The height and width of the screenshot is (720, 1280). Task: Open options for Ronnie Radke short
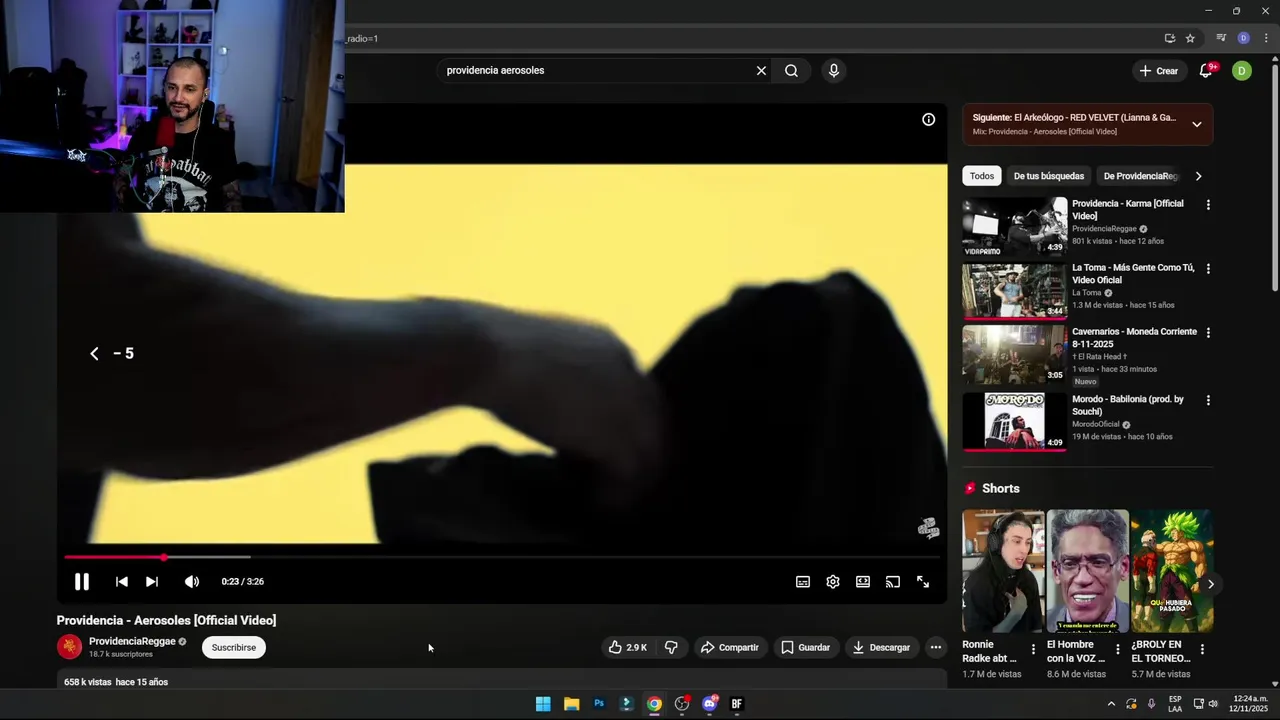1033,649
